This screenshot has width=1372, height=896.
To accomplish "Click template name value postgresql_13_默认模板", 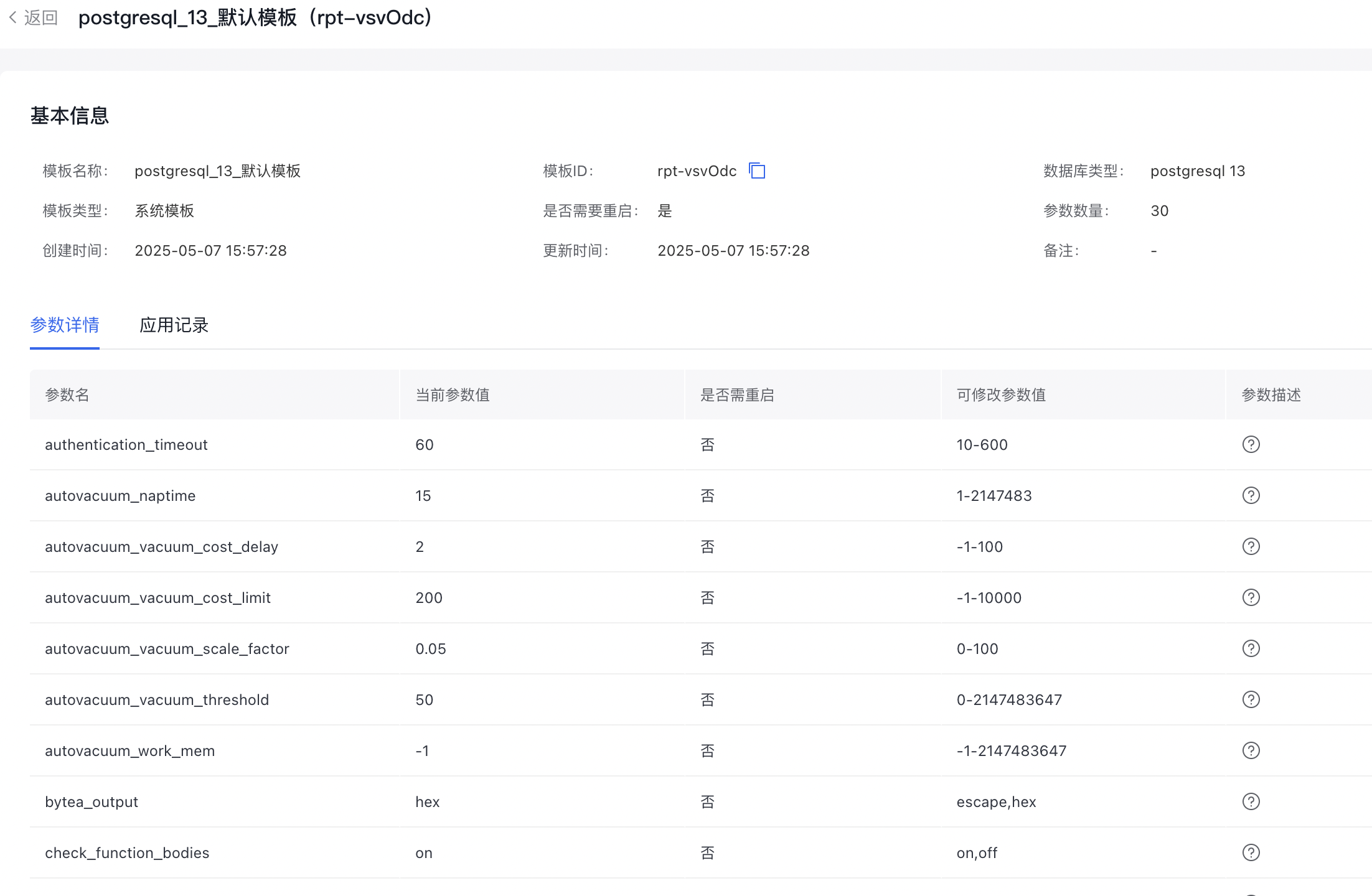I will point(218,171).
